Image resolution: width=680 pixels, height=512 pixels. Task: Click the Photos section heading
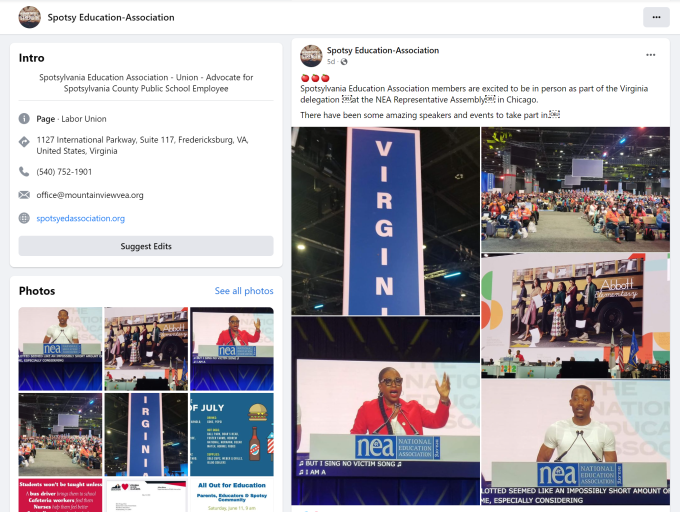click(x=37, y=291)
